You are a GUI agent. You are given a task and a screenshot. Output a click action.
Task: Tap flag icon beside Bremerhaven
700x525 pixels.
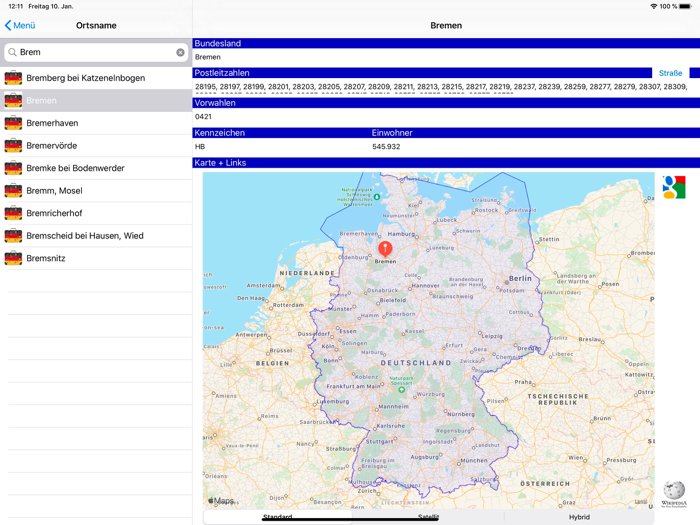13,123
